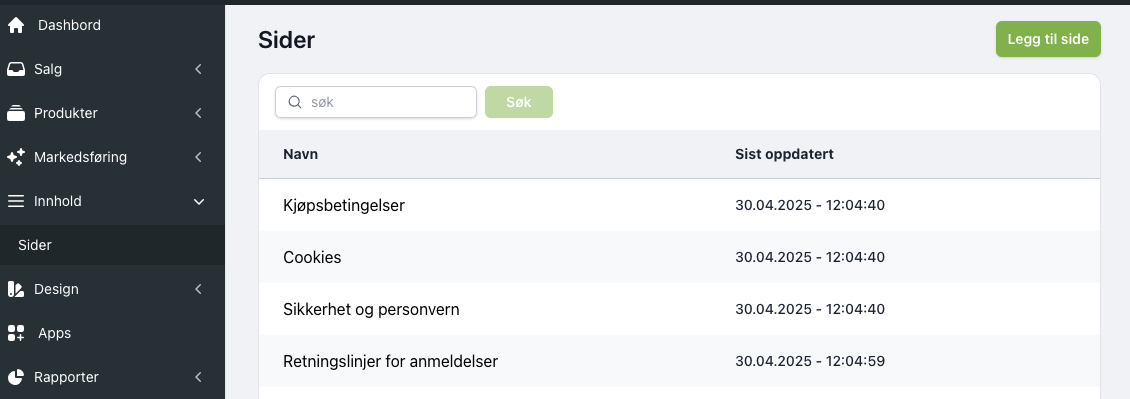This screenshot has width=1130, height=399.
Task: Collapse the Innhold section chevron
Action: [199, 202]
